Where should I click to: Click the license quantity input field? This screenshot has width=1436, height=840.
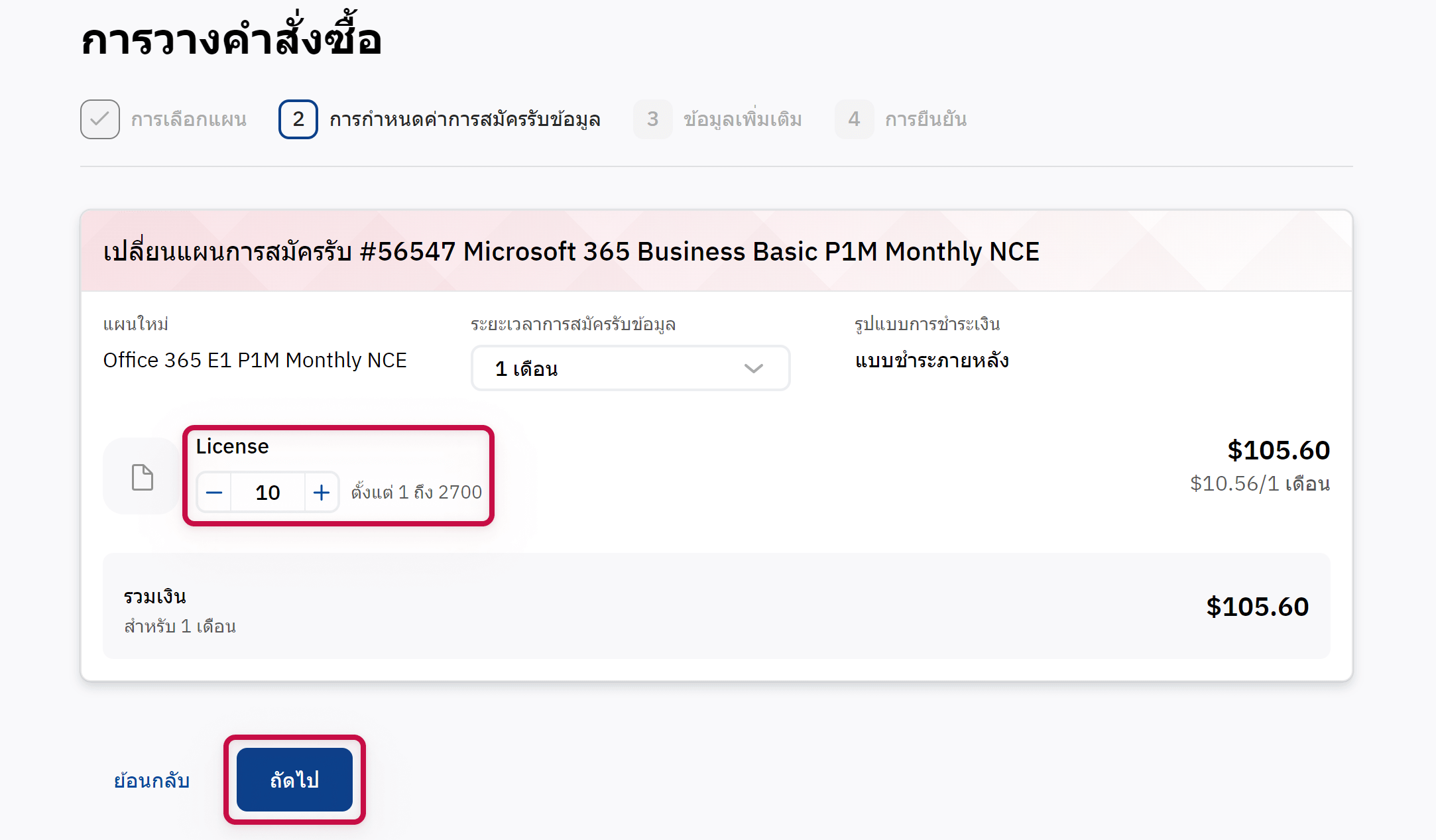[x=268, y=493]
